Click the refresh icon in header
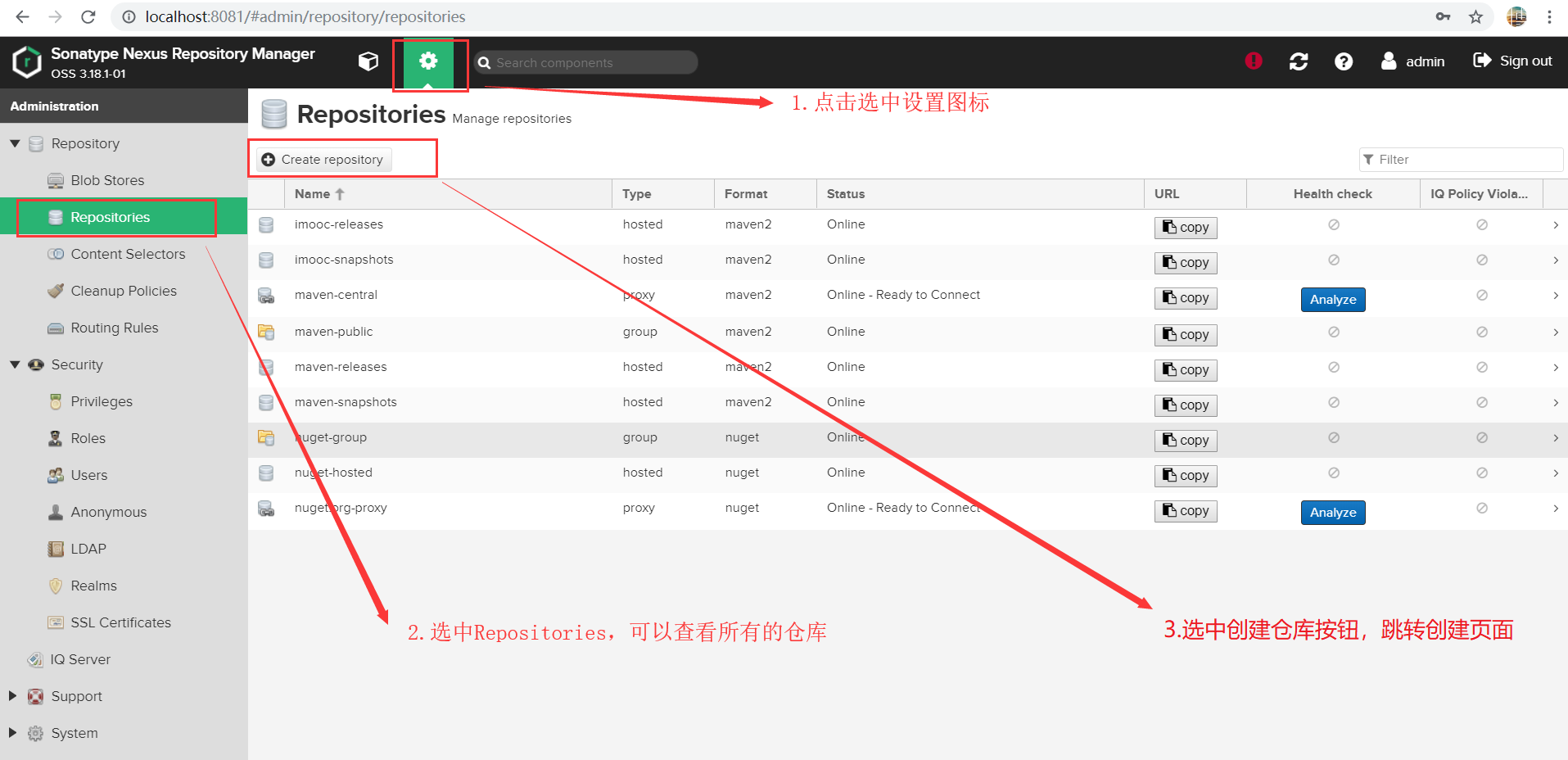This screenshot has width=1568, height=760. coord(1299,61)
